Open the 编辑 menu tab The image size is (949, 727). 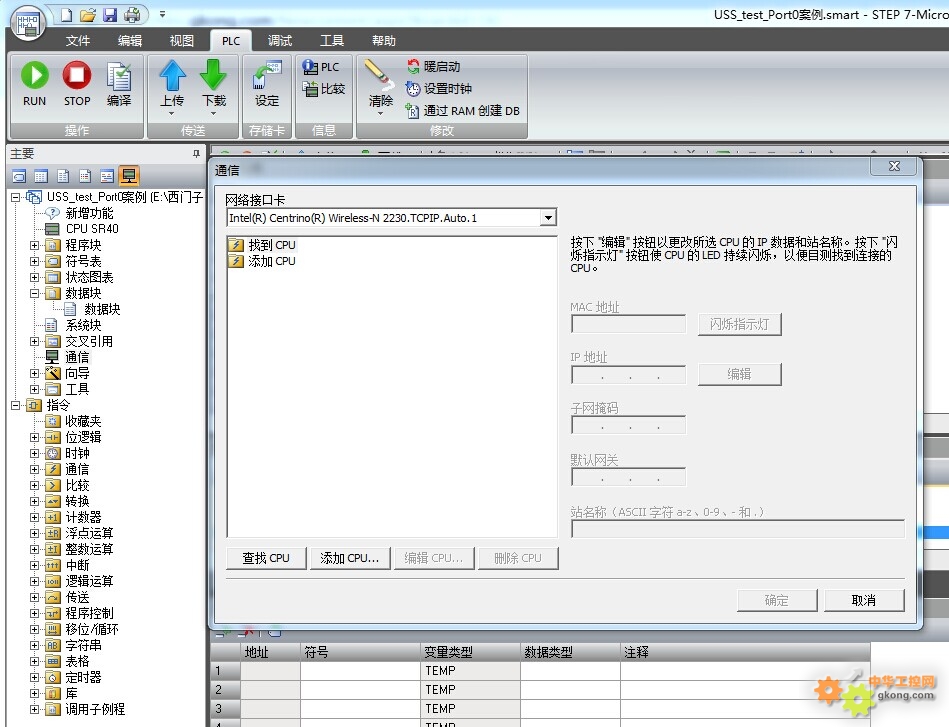click(130, 41)
